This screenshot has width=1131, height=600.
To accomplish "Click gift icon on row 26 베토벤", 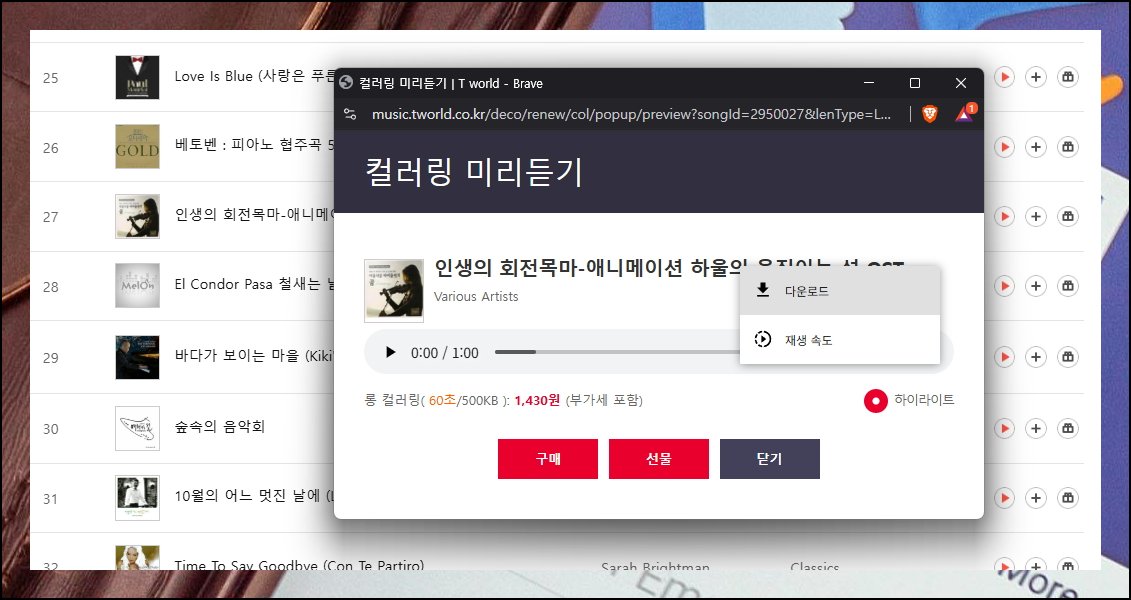I will coord(1068,146).
